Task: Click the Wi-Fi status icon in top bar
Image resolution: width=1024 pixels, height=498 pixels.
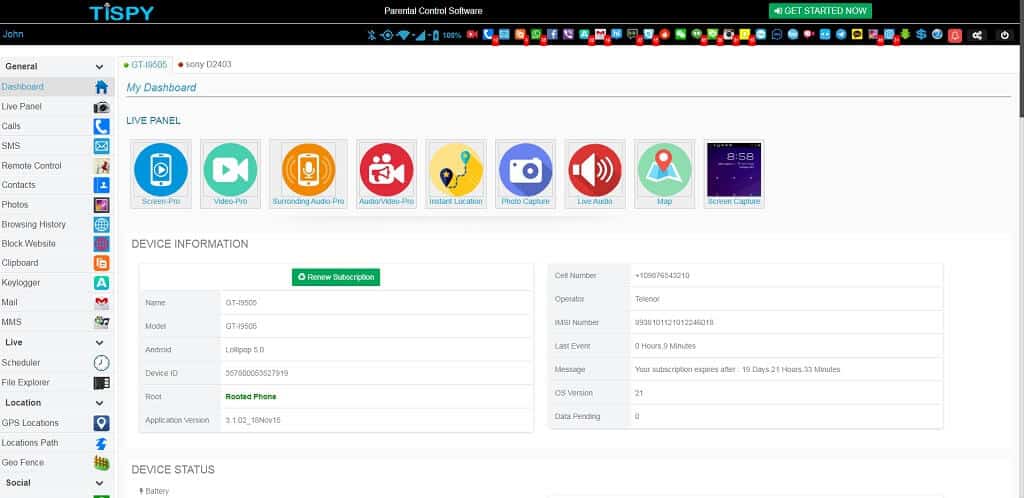Action: pos(404,35)
